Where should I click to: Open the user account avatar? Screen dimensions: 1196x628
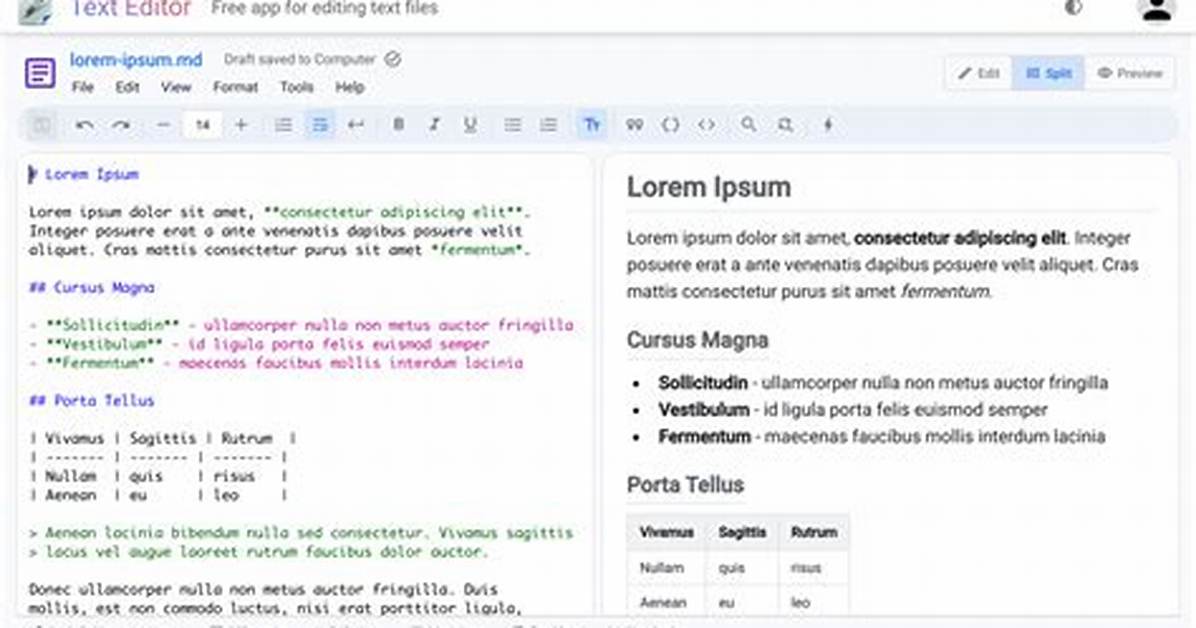tap(1156, 10)
